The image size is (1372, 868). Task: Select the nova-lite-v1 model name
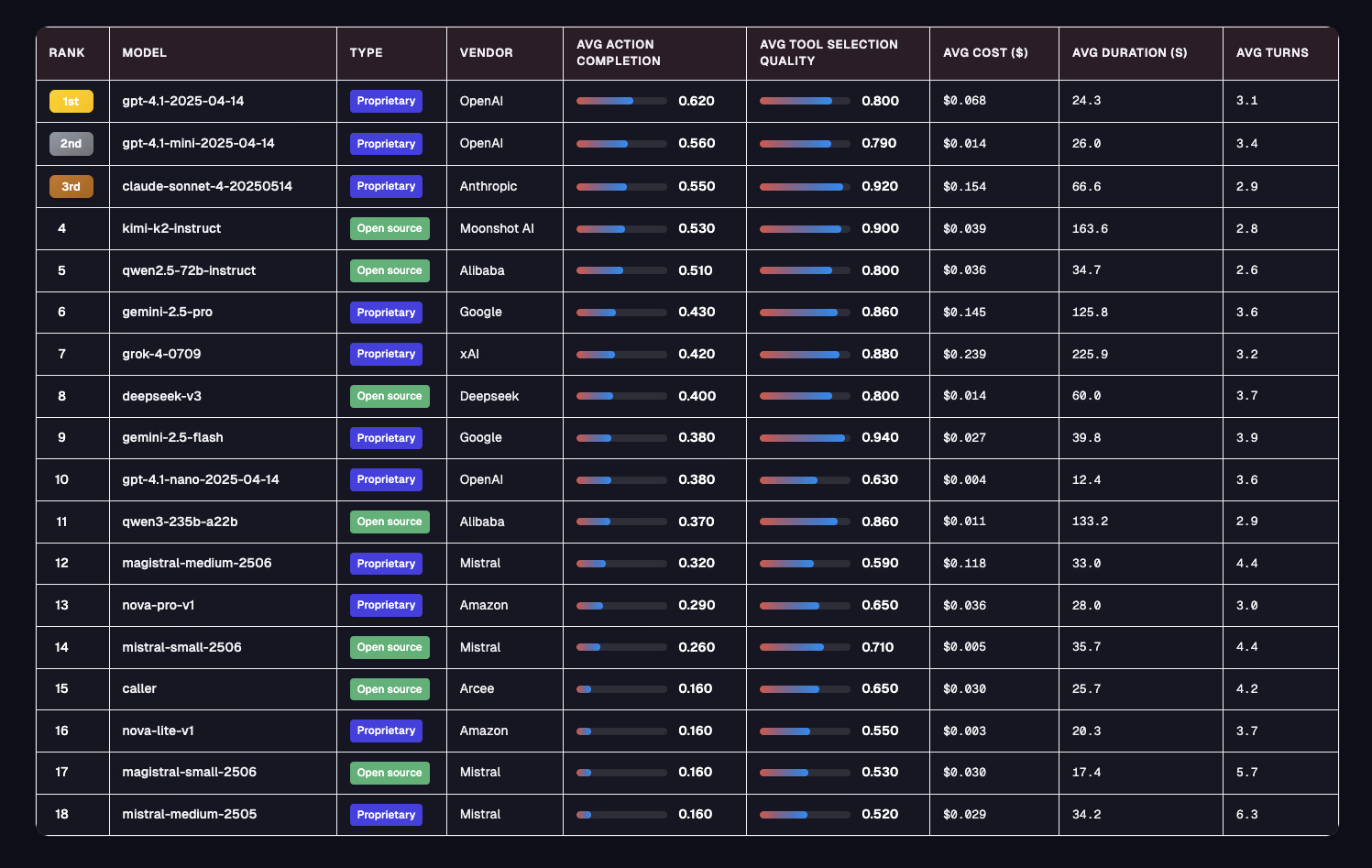pos(158,731)
